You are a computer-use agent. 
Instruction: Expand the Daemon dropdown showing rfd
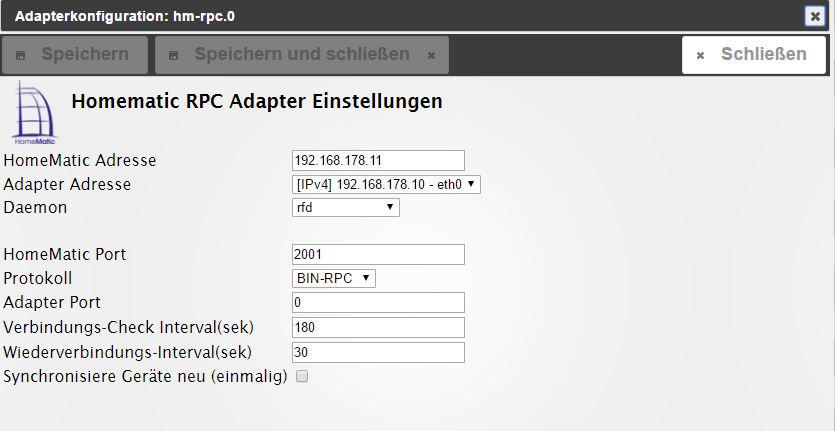coord(346,207)
